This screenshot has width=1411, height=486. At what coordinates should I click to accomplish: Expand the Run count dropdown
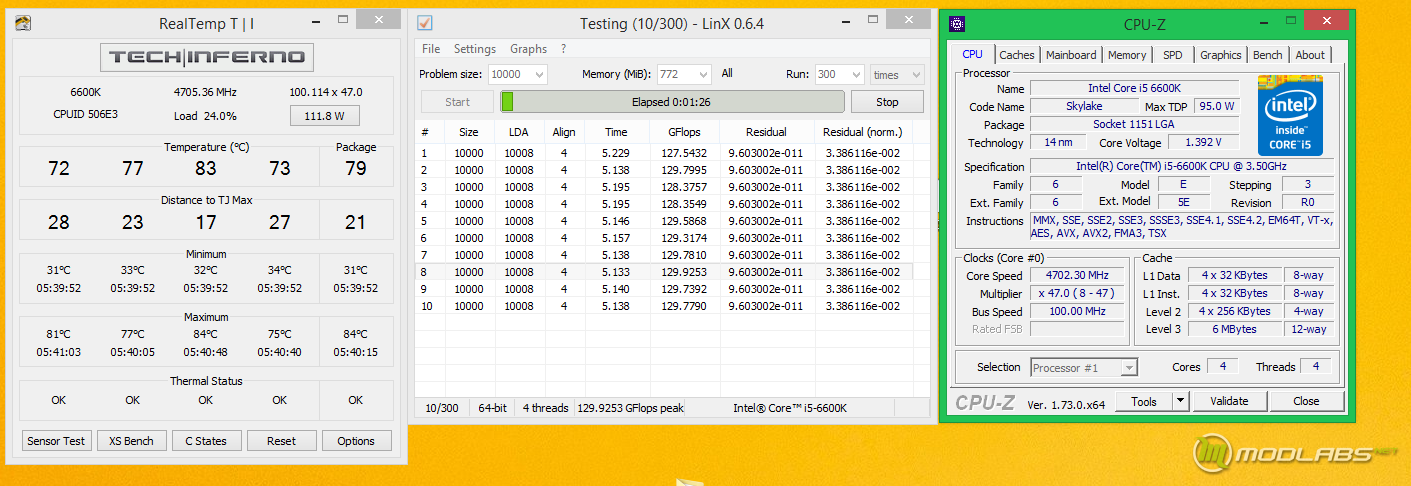click(855, 75)
